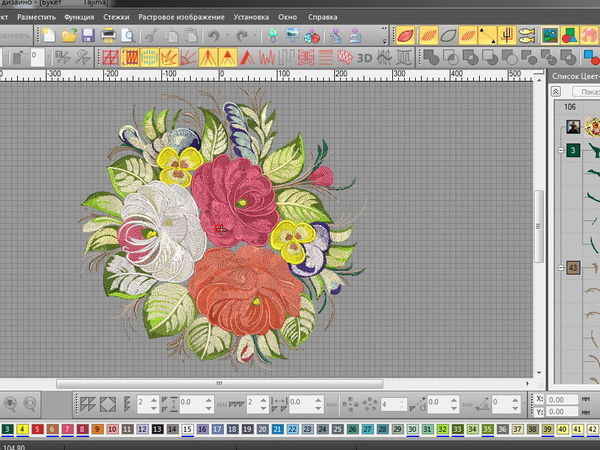Toggle the 3D stitch view
The width and height of the screenshot is (600, 450).
click(366, 58)
